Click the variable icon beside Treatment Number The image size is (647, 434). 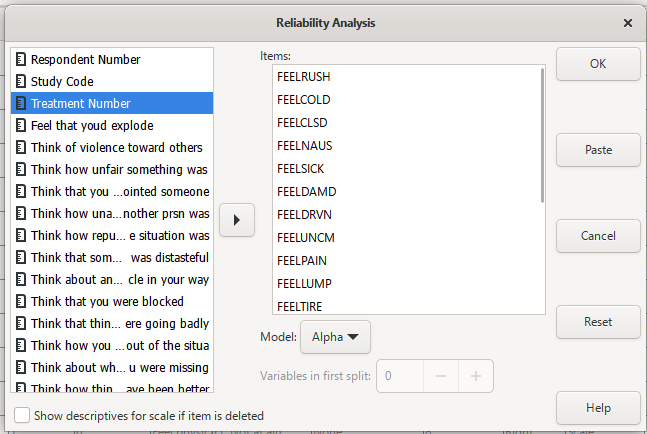click(21, 103)
